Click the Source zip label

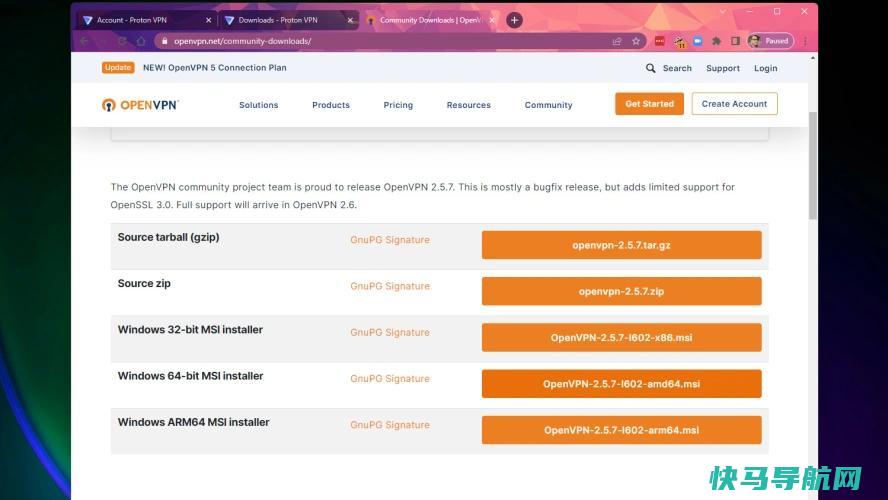144,283
